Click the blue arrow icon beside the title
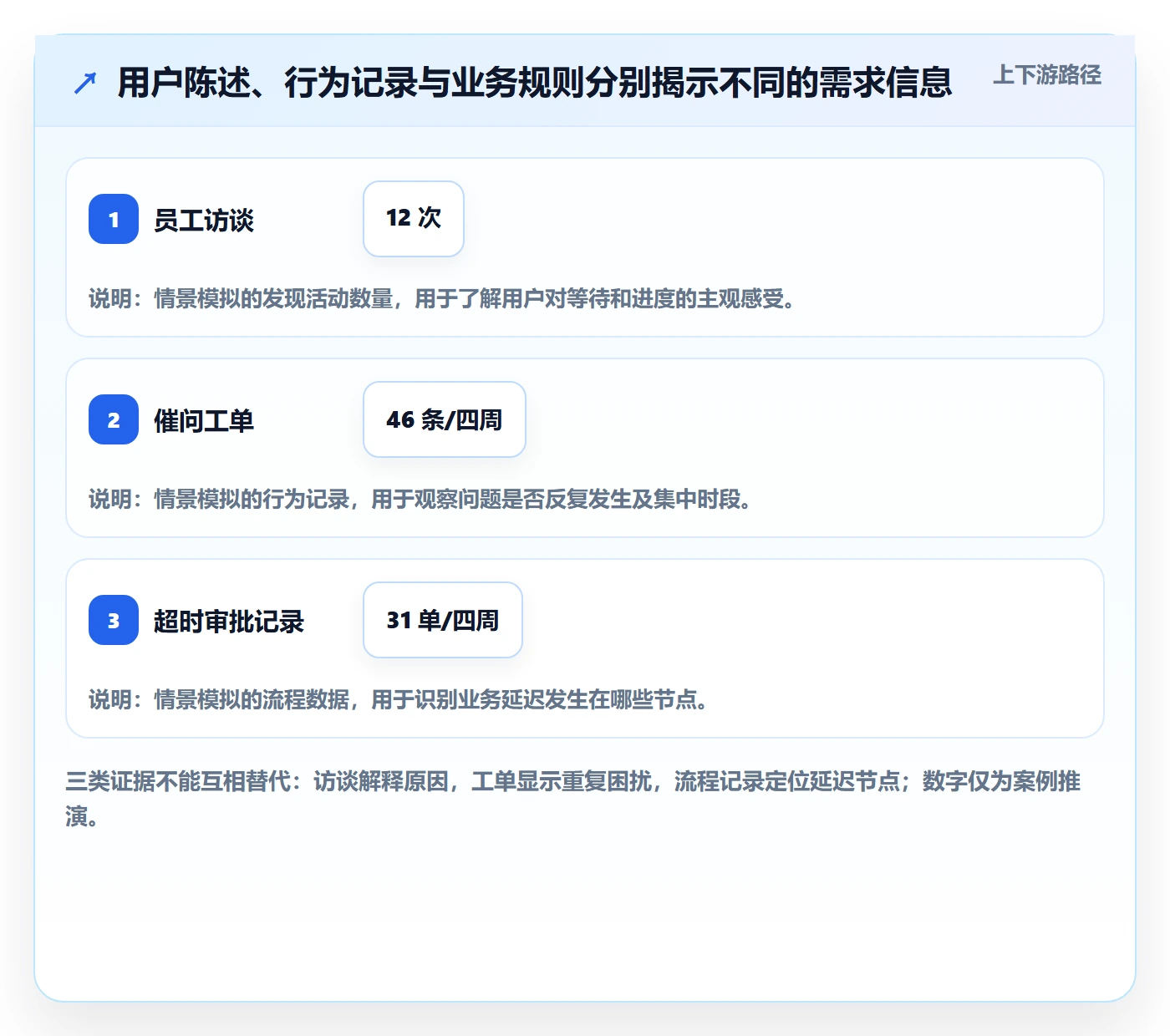Viewport: 1170px width, 1036px height. click(x=85, y=83)
